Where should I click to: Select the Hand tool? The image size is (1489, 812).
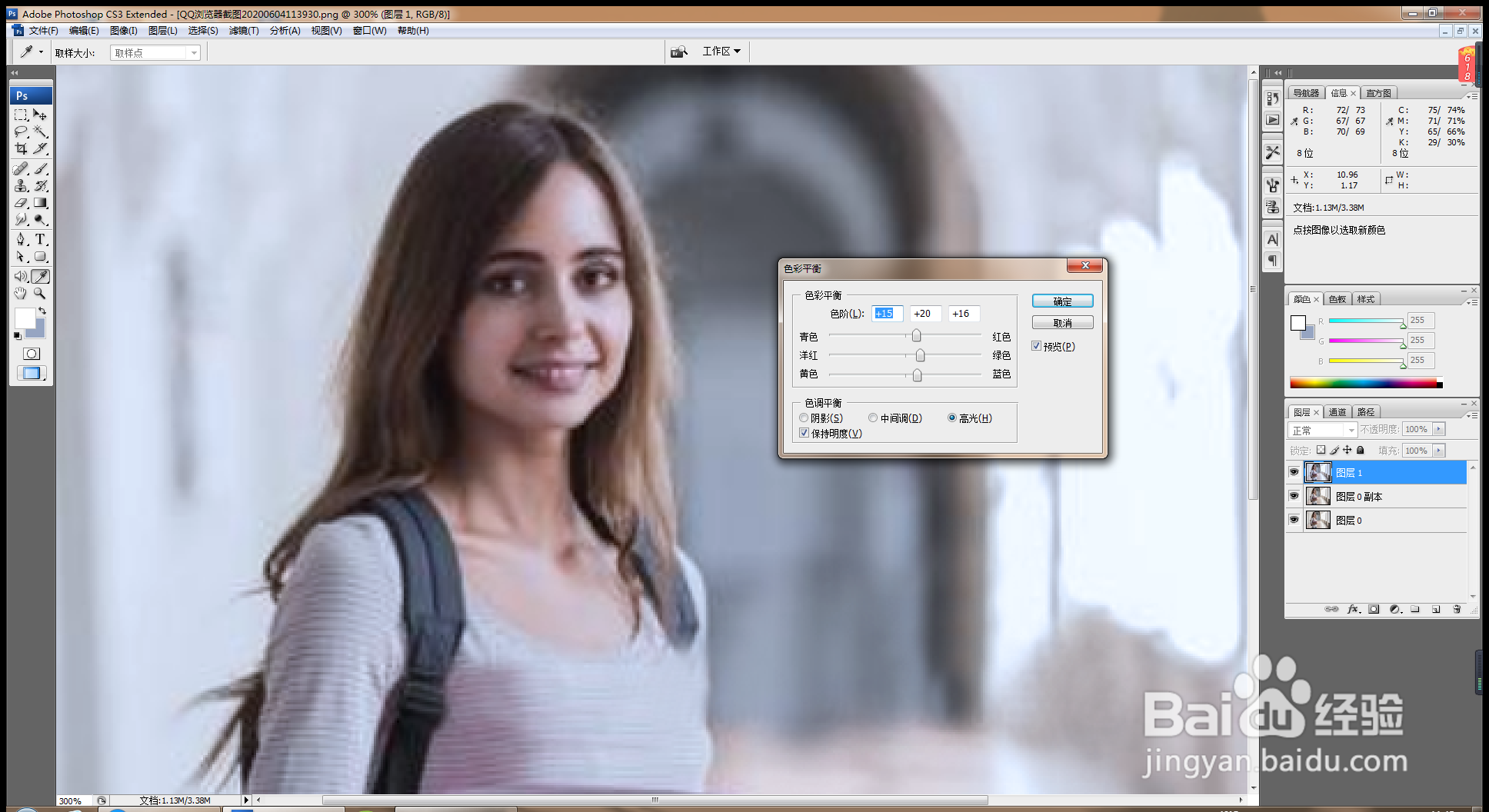pyautogui.click(x=21, y=294)
